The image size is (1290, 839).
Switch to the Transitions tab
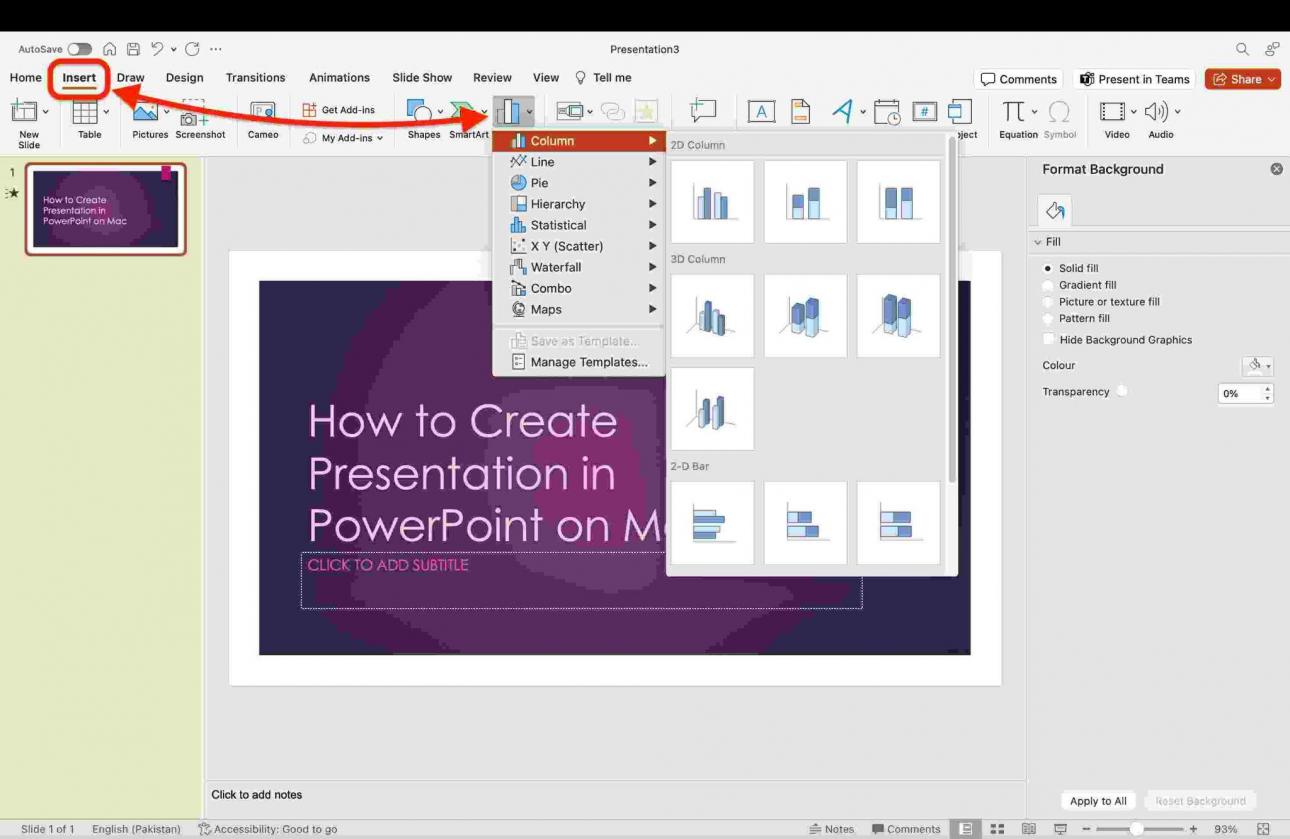click(255, 77)
